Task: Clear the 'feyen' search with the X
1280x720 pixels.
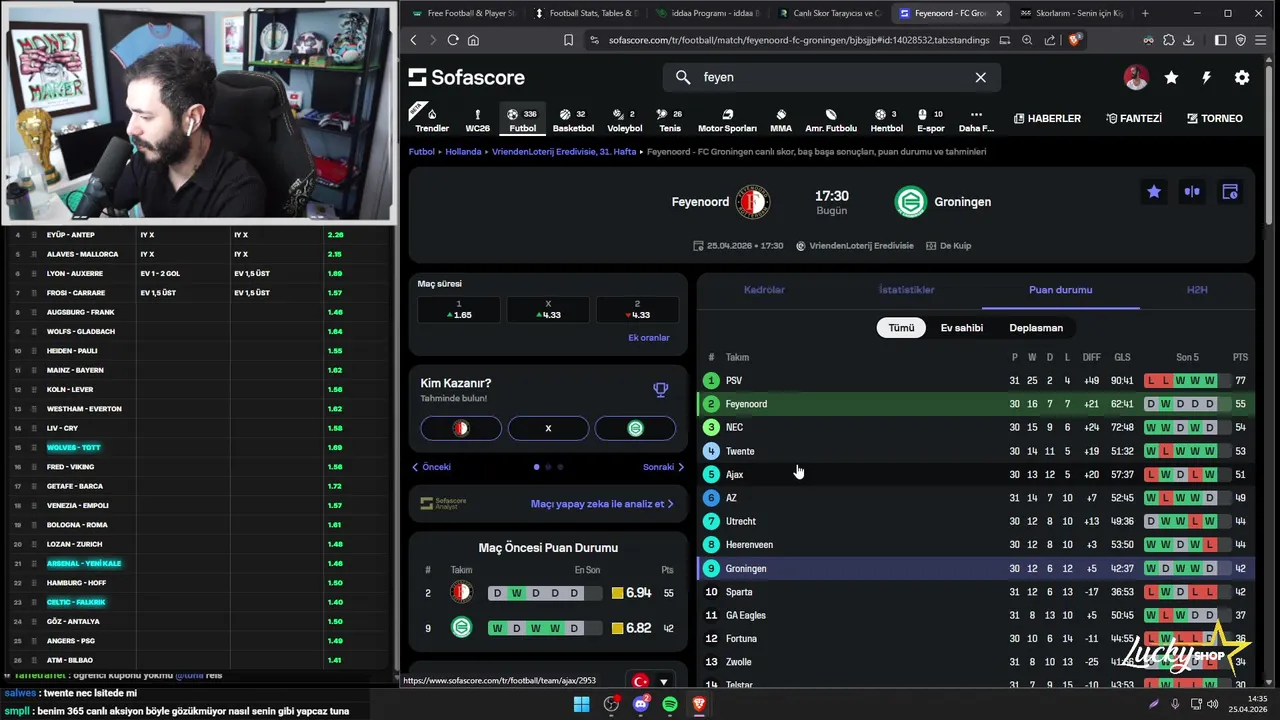Action: [x=981, y=77]
